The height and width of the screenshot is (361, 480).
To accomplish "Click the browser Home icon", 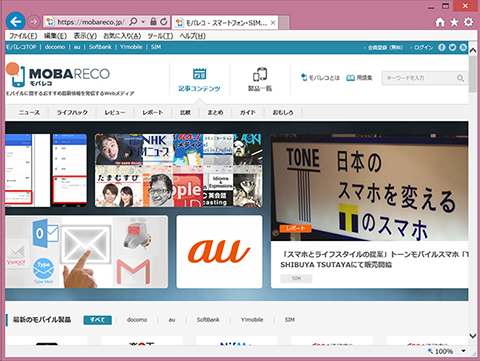I will tap(440, 22).
